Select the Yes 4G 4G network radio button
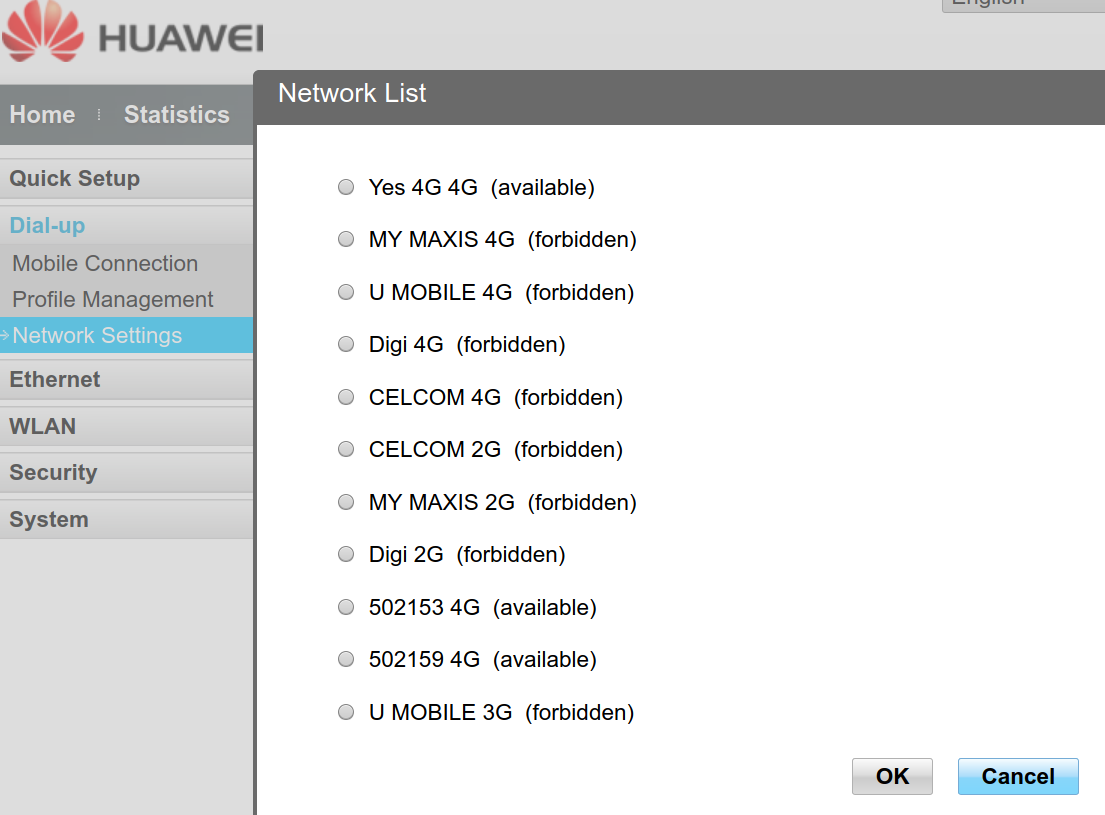Screen dimensions: 1105x815 click(x=346, y=187)
